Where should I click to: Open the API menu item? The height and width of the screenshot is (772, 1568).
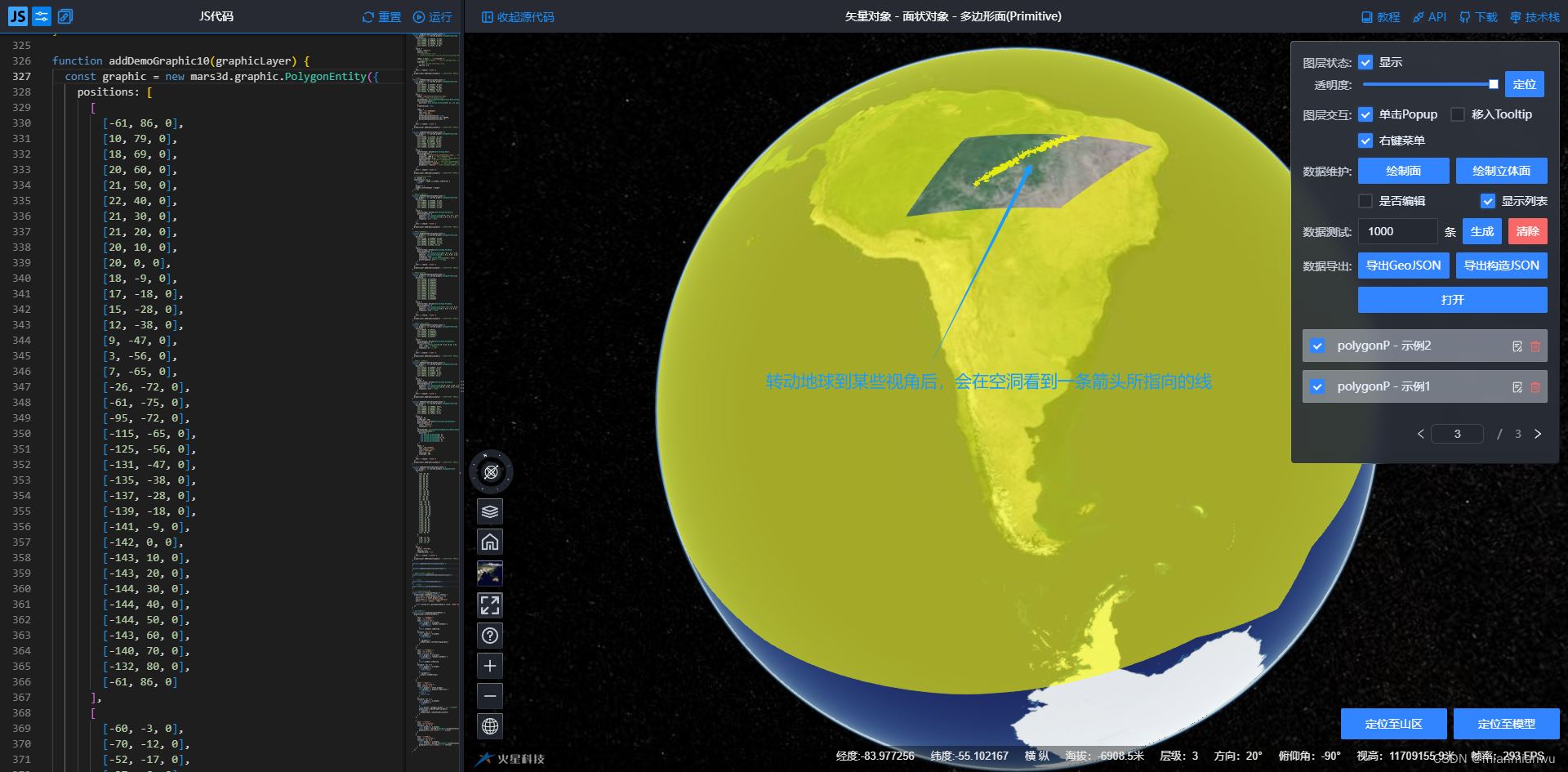tap(1429, 16)
